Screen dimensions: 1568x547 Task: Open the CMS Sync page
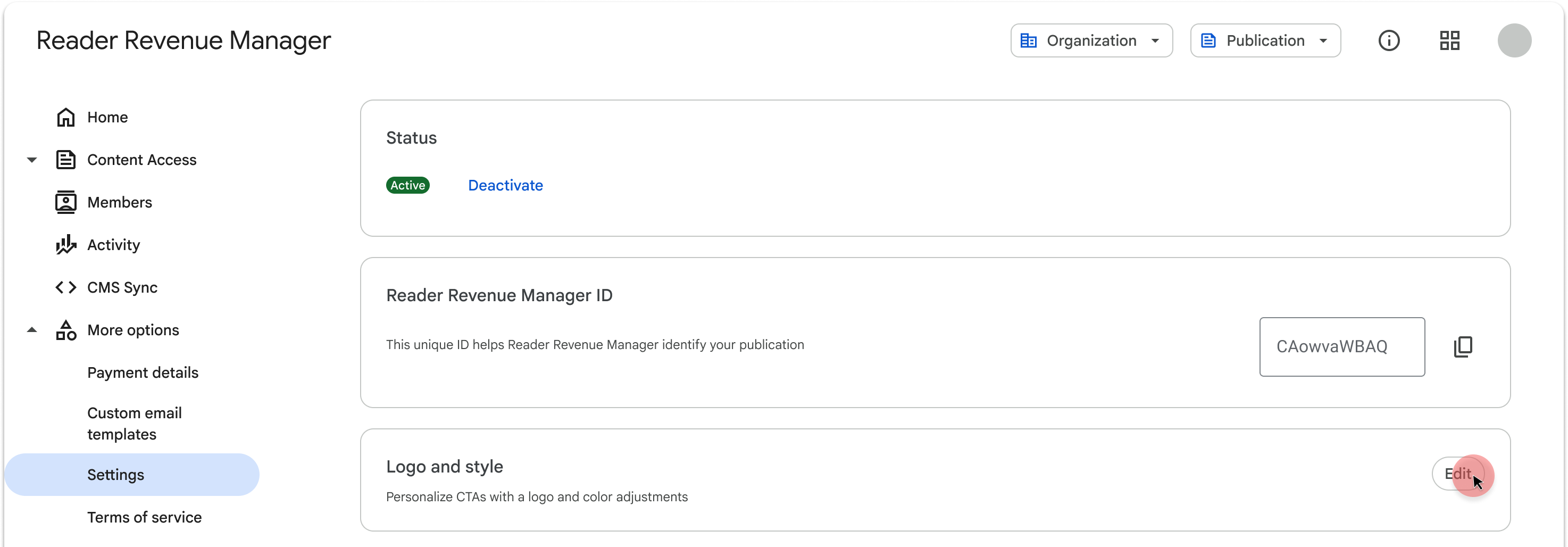122,287
